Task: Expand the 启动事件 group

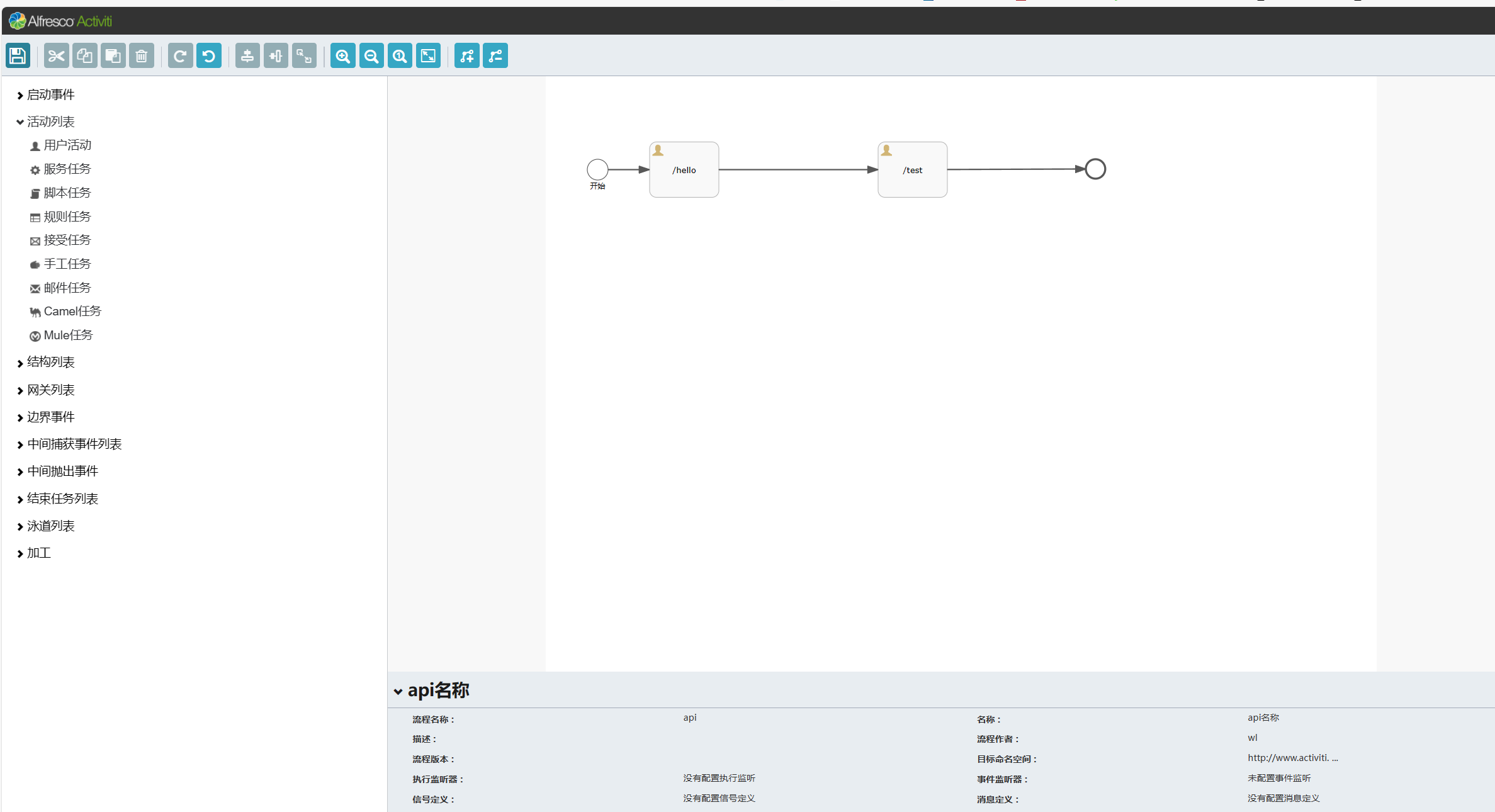Action: click(x=50, y=94)
